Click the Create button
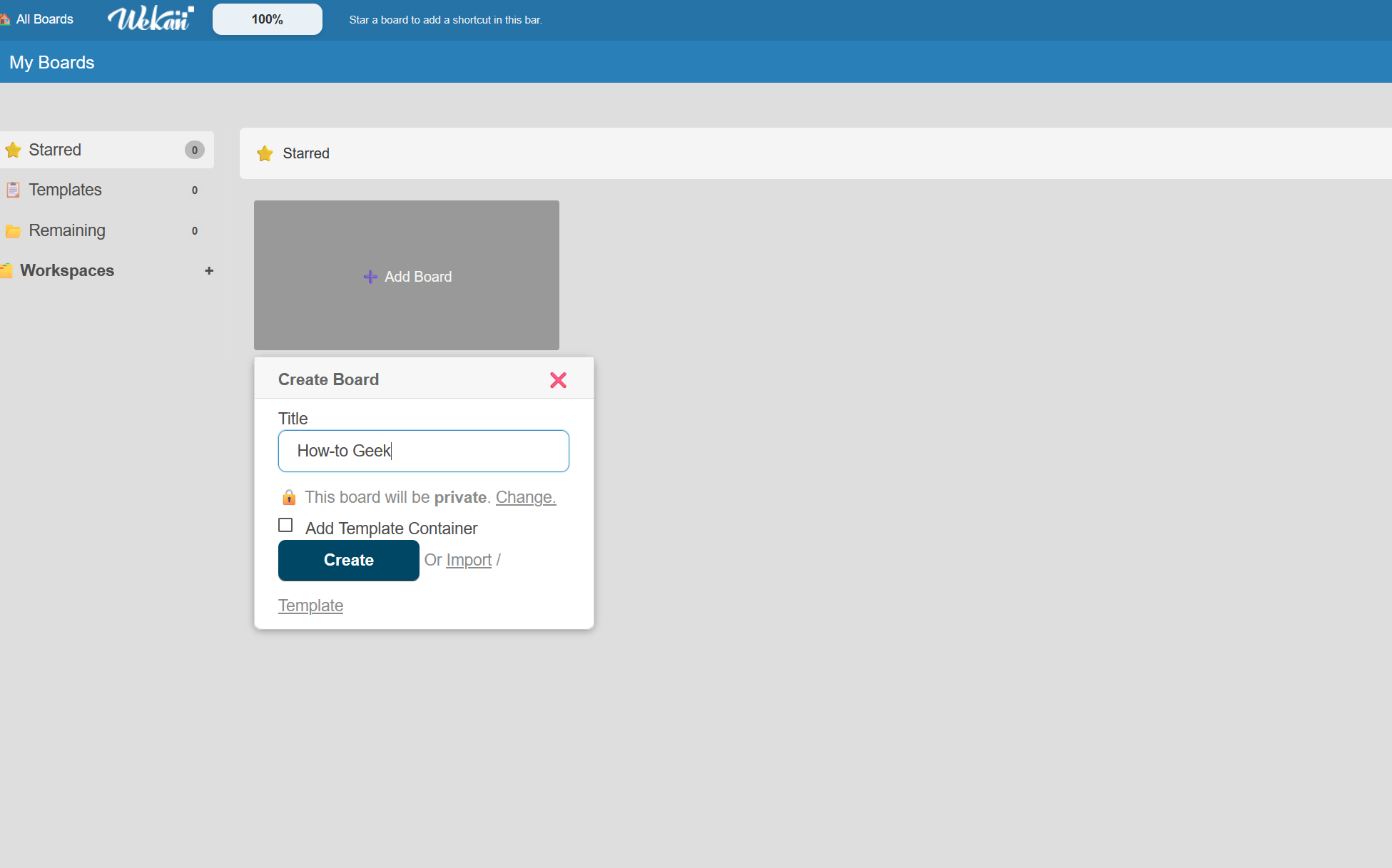The width and height of the screenshot is (1392, 868). (349, 561)
